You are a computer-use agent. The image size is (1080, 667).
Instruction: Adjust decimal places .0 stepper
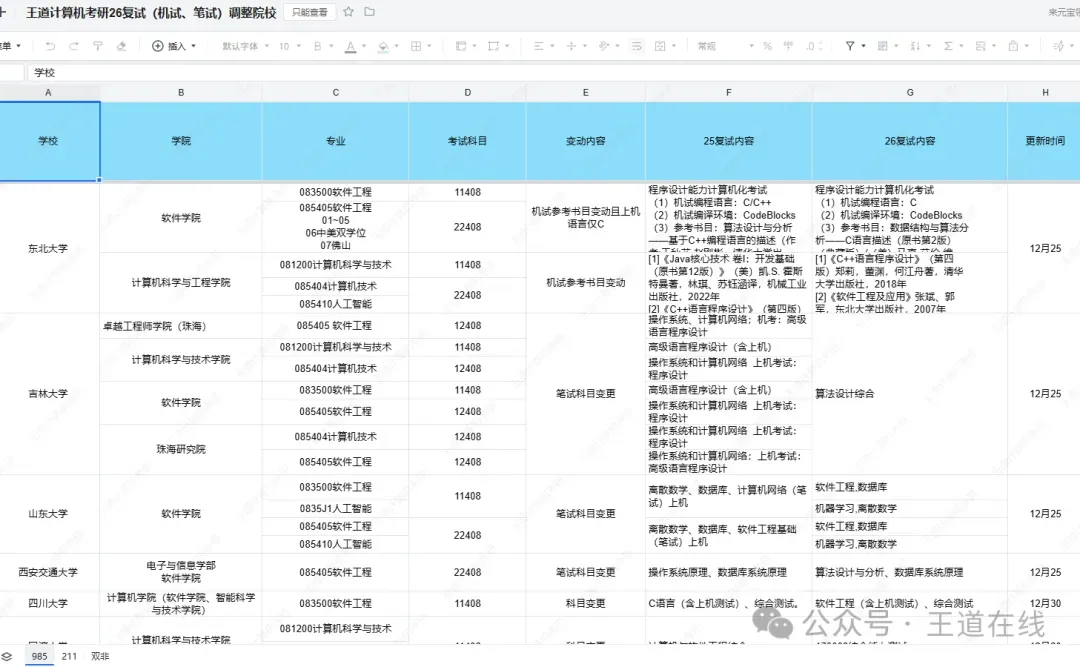(x=814, y=46)
